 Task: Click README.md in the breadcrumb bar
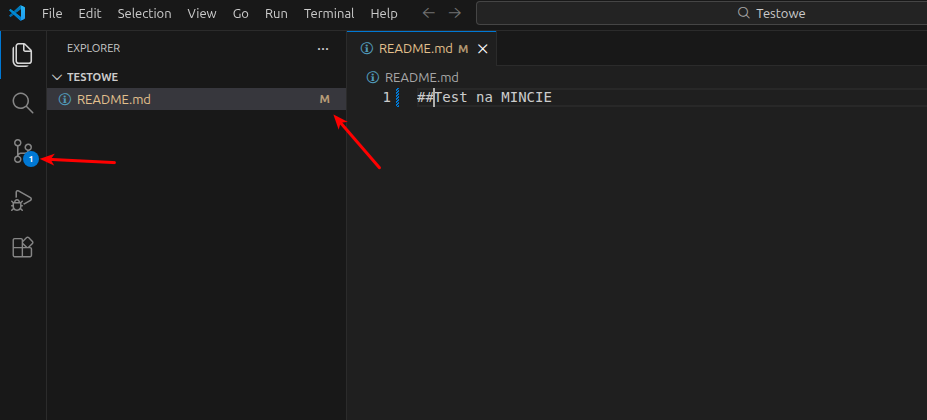click(422, 77)
